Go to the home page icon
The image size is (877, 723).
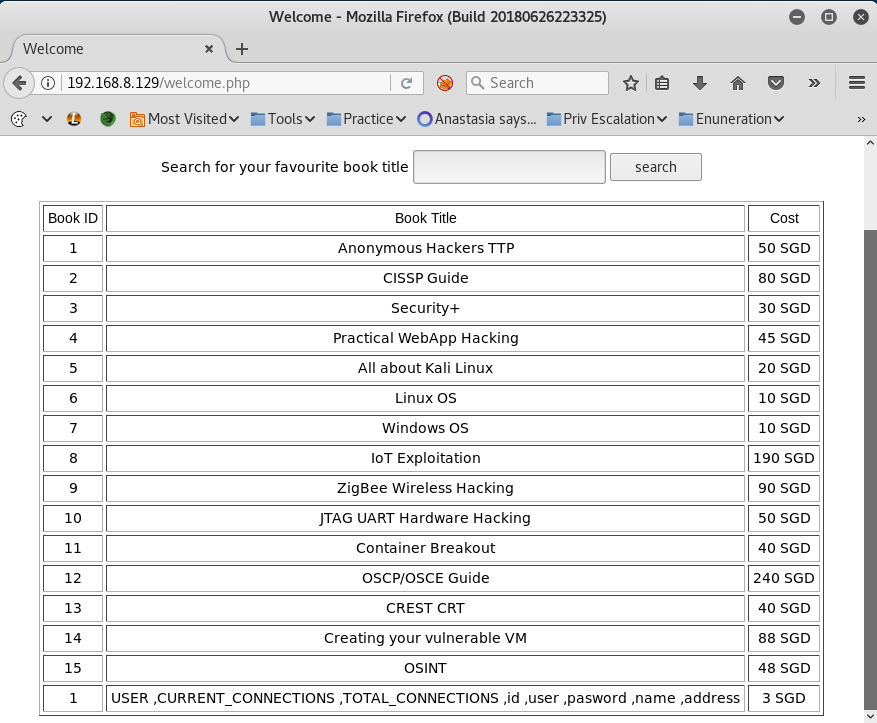click(x=738, y=83)
